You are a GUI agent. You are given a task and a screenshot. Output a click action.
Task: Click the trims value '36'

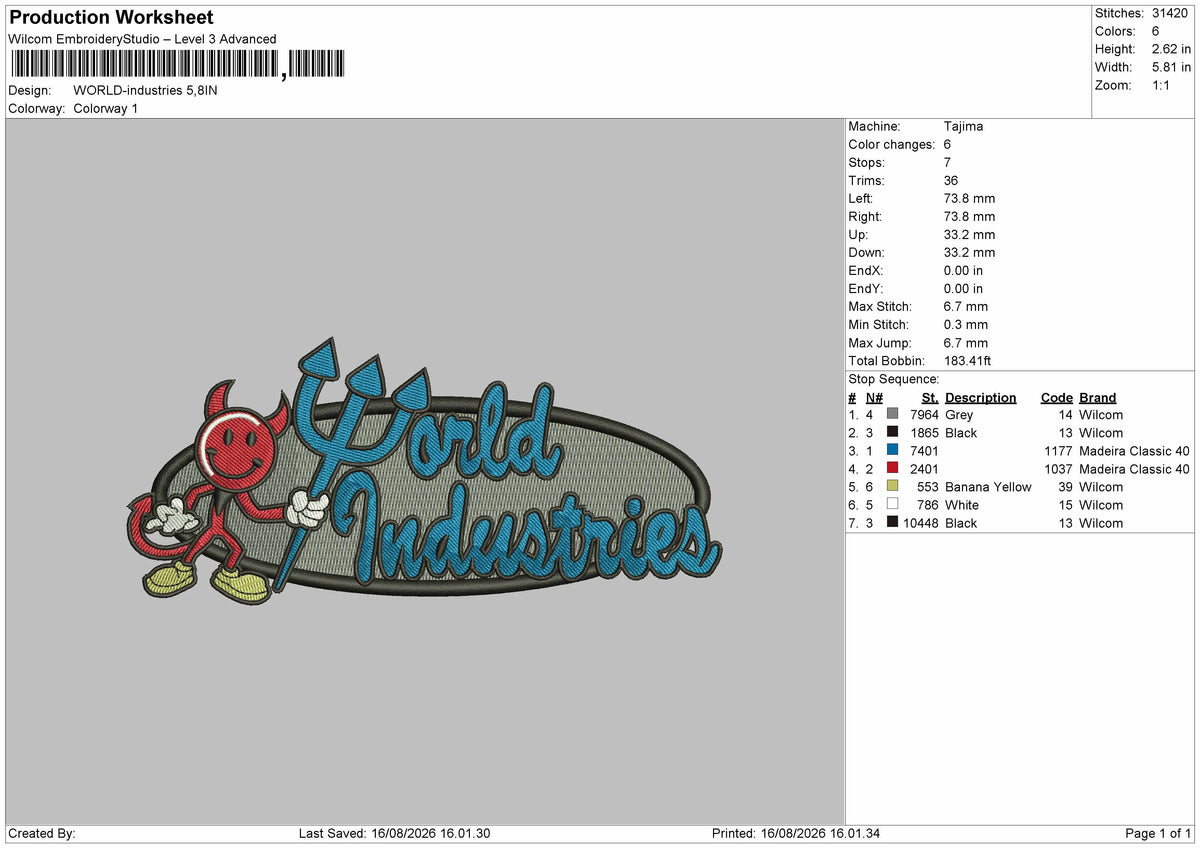pyautogui.click(x=951, y=180)
